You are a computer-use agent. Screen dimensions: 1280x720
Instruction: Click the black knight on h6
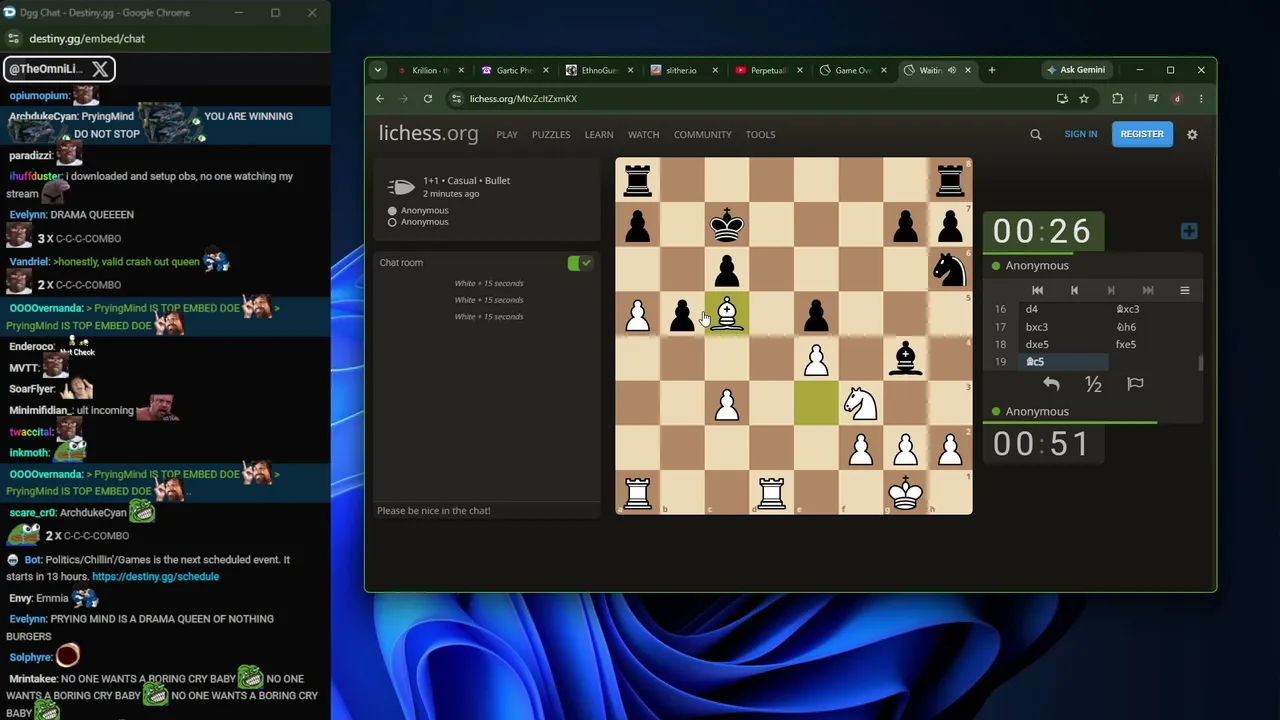click(x=950, y=269)
